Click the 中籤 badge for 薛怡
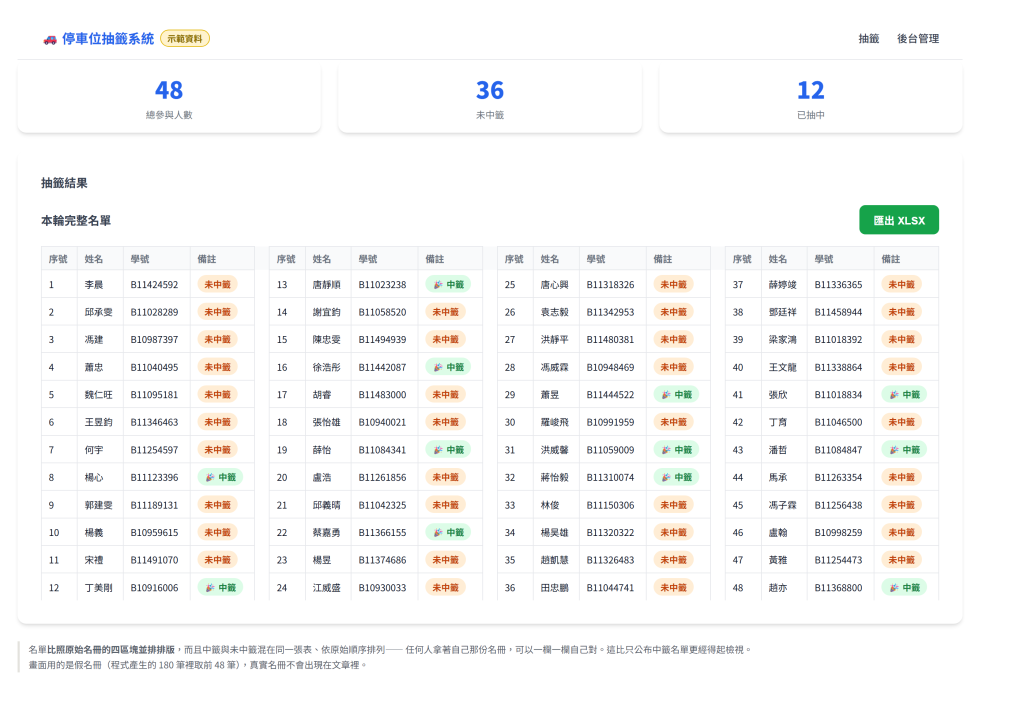 pos(448,450)
